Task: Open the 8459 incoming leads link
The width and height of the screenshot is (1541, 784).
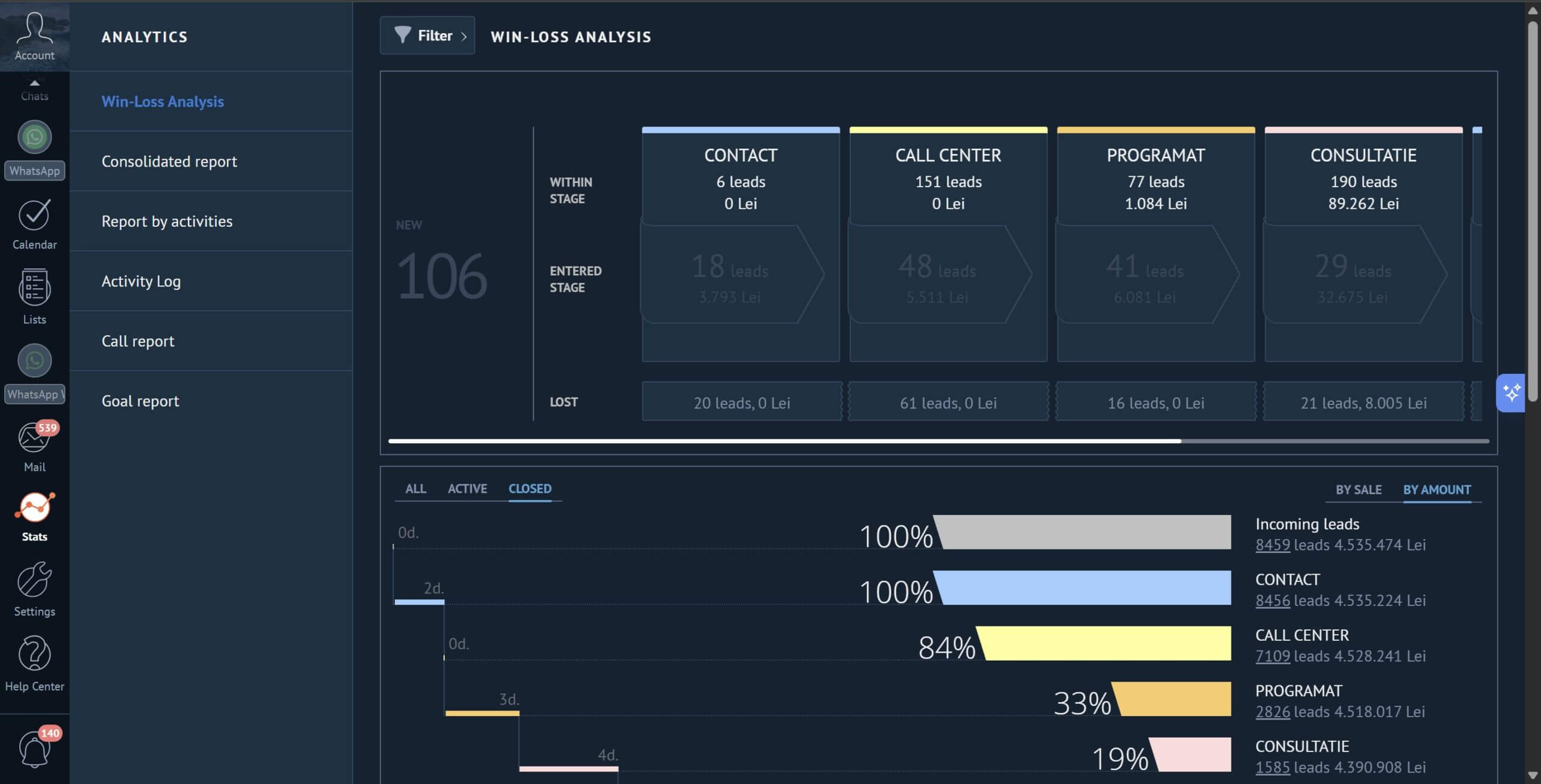Action: [x=1273, y=545]
